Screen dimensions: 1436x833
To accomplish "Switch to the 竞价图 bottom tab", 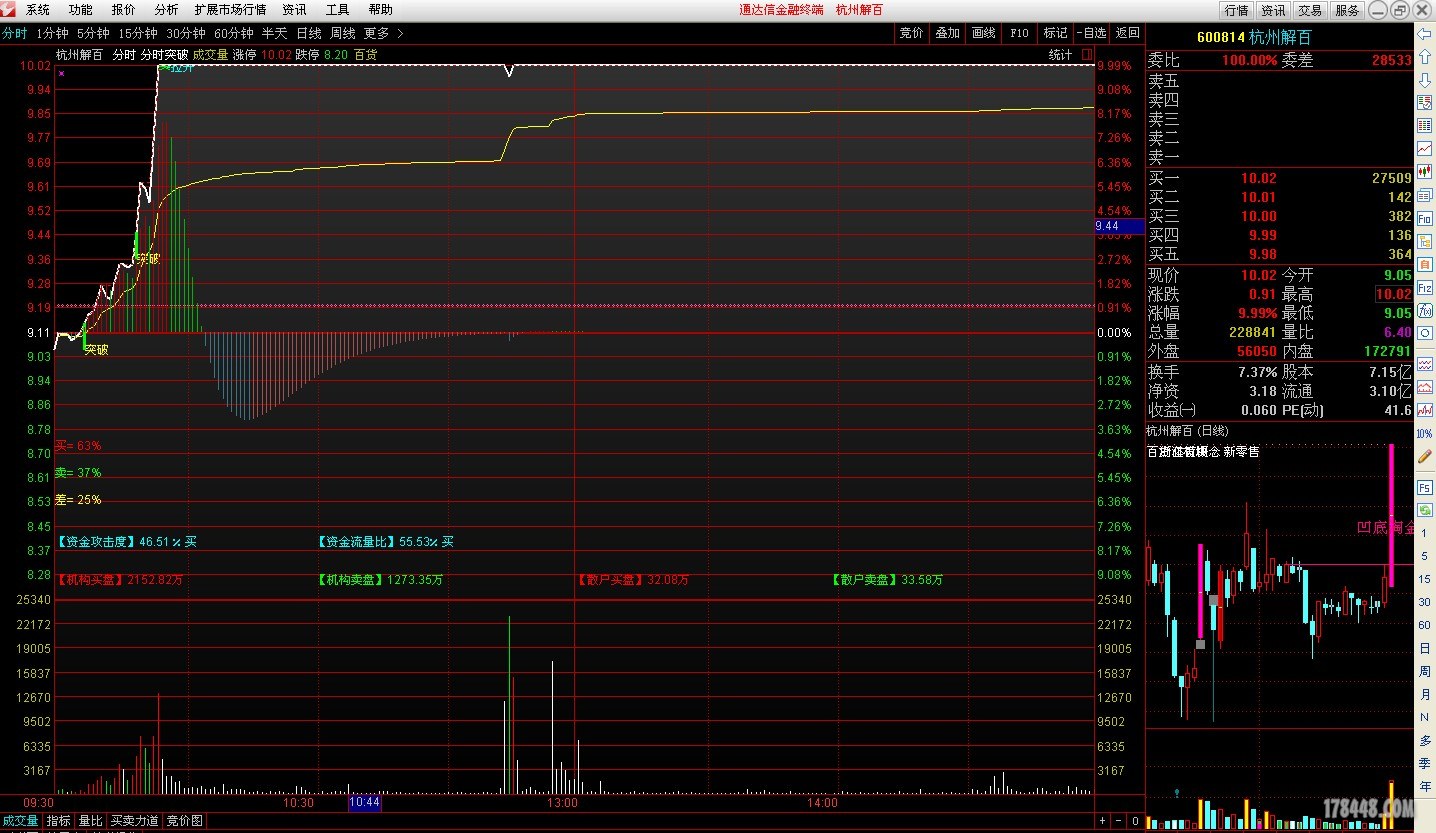I will [x=185, y=821].
